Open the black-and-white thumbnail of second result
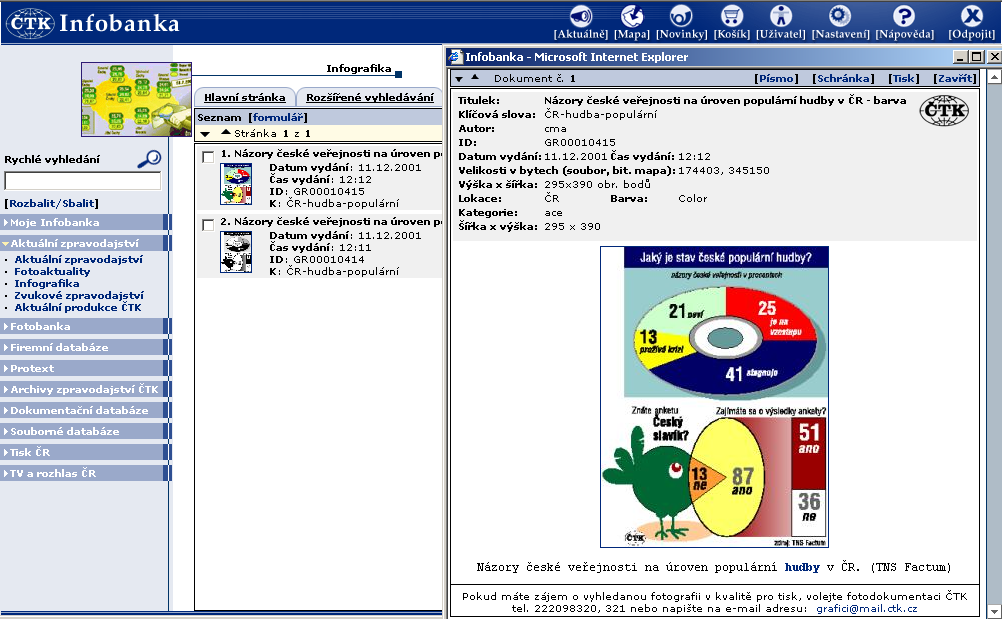 click(x=235, y=252)
